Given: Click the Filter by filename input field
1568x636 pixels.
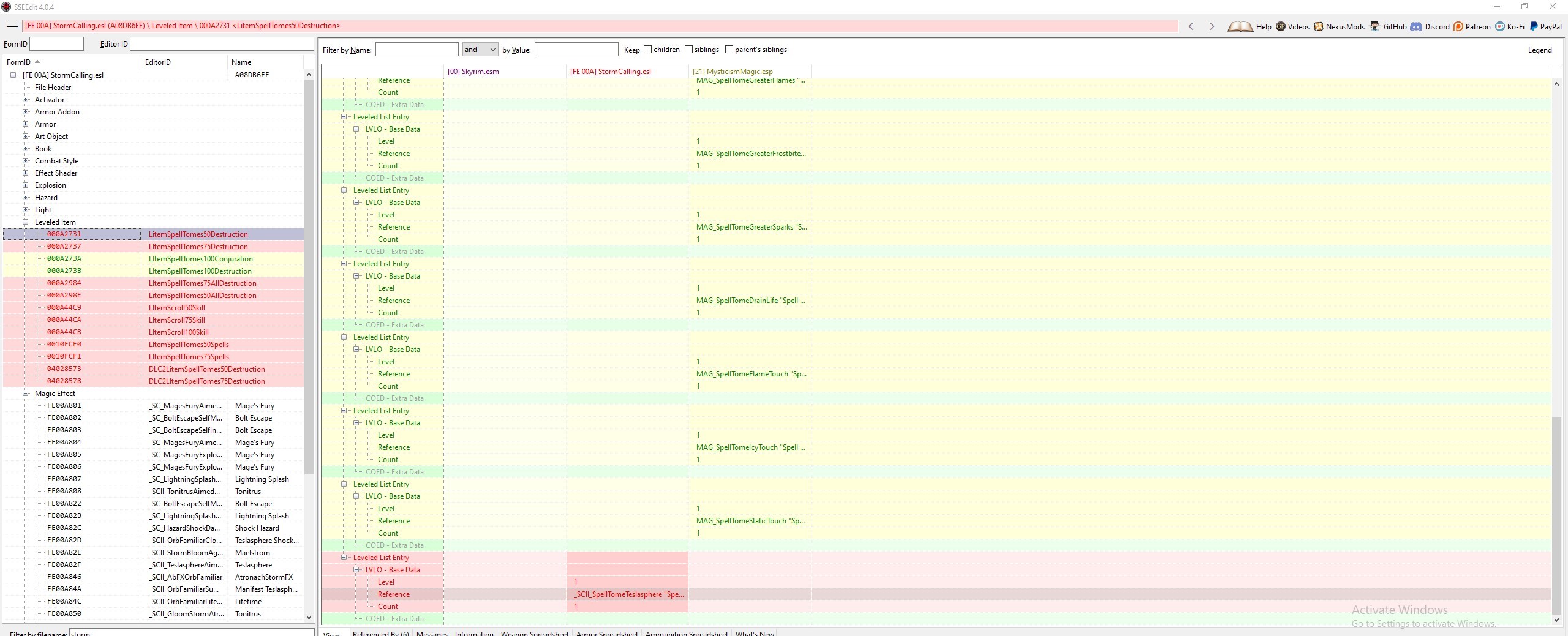Looking at the screenshot, I should [x=191, y=633].
